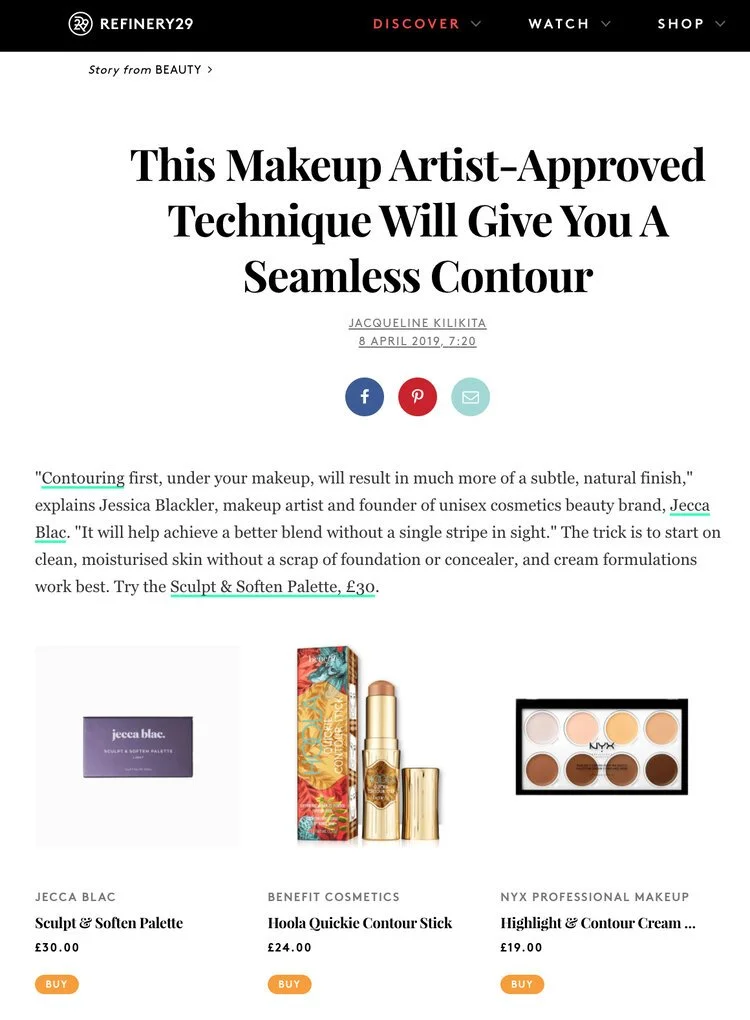Screen dimensions: 750x1020
Task: Follow the Contouring hyperlink
Action: coord(83,478)
